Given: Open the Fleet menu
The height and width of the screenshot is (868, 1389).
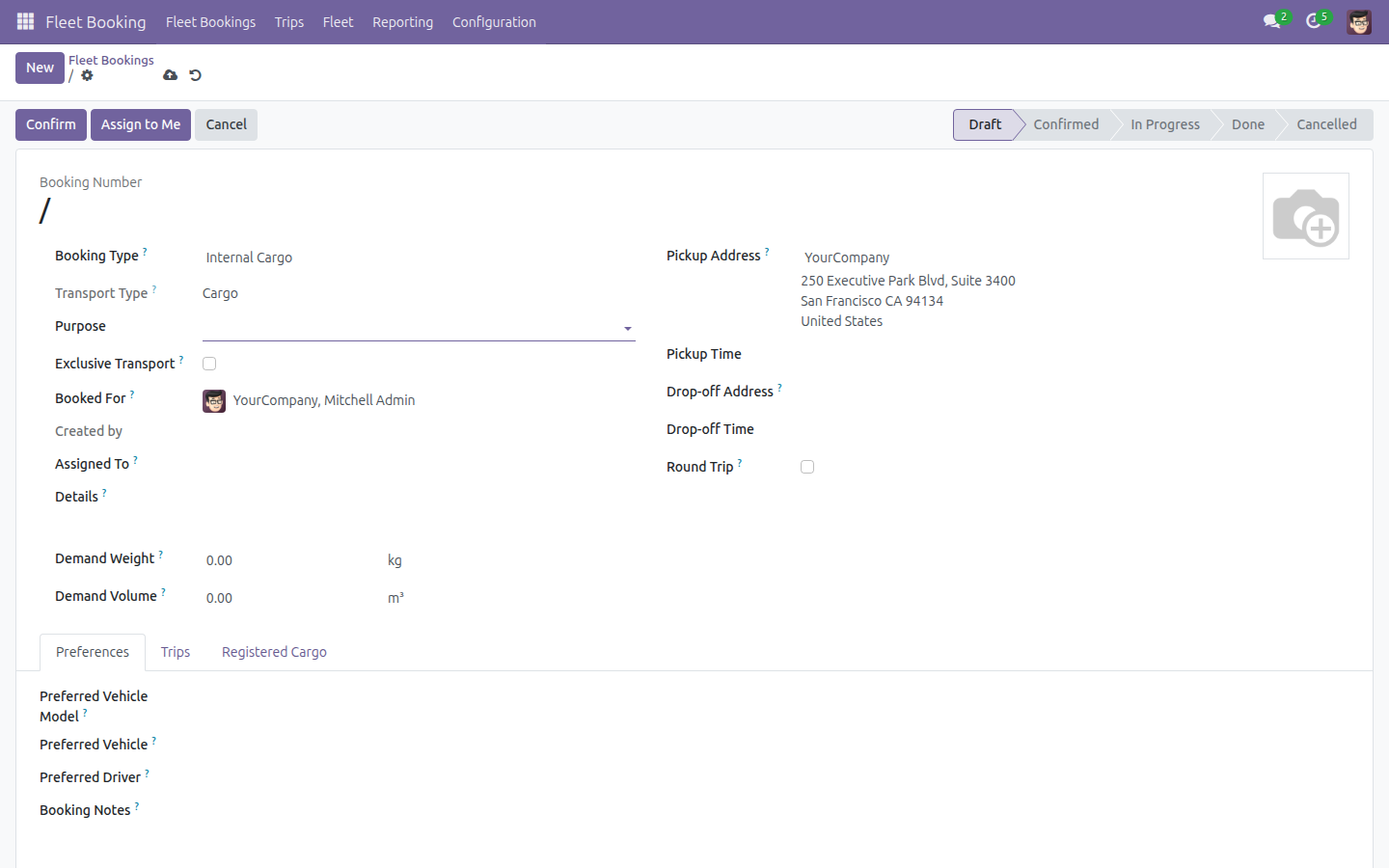Looking at the screenshot, I should (338, 21).
